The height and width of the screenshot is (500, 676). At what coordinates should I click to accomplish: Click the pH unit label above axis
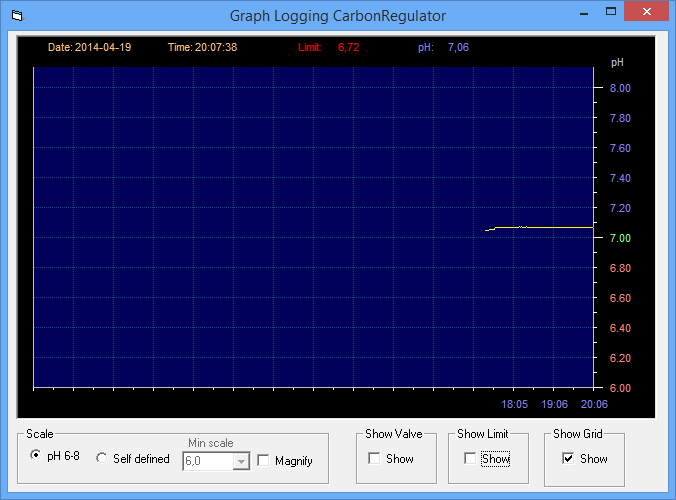[x=617, y=63]
